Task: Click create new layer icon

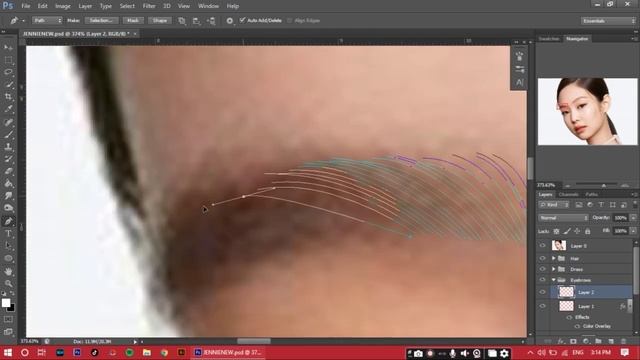Action: pyautogui.click(x=611, y=341)
